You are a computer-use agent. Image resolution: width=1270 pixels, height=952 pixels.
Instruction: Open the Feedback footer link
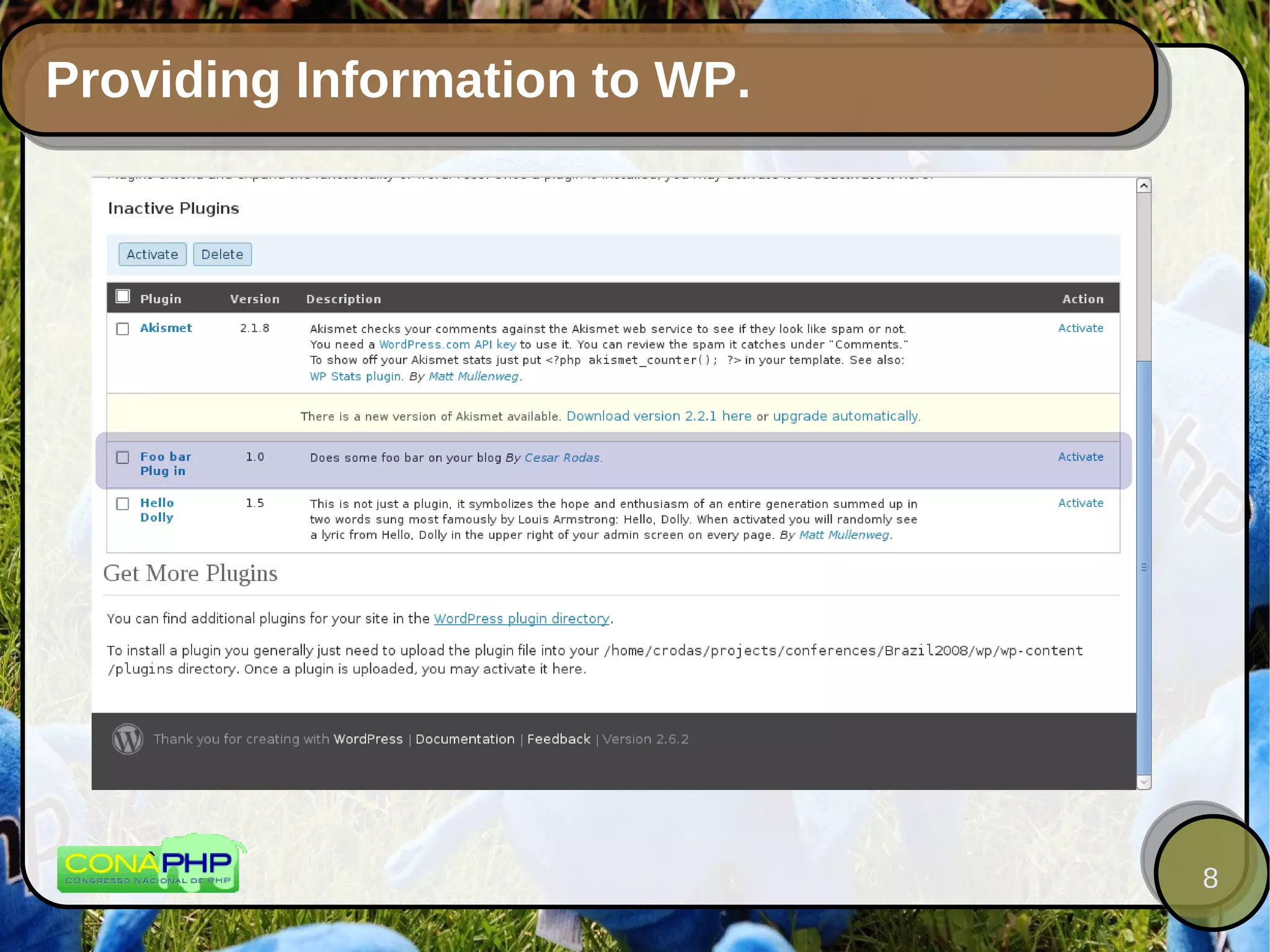(559, 739)
